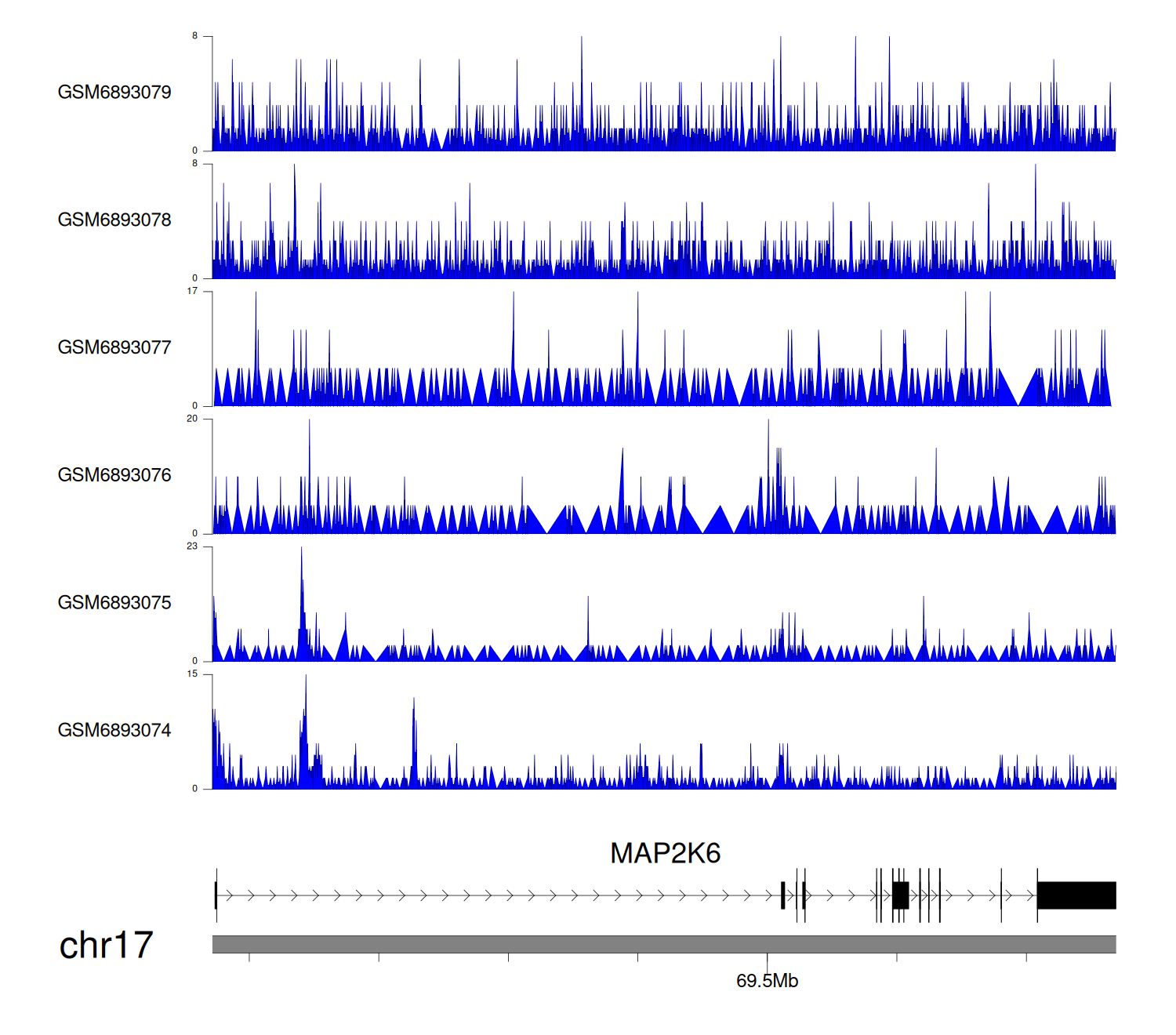
Task: Select the GSM6893078 track label
Action: coord(114,220)
